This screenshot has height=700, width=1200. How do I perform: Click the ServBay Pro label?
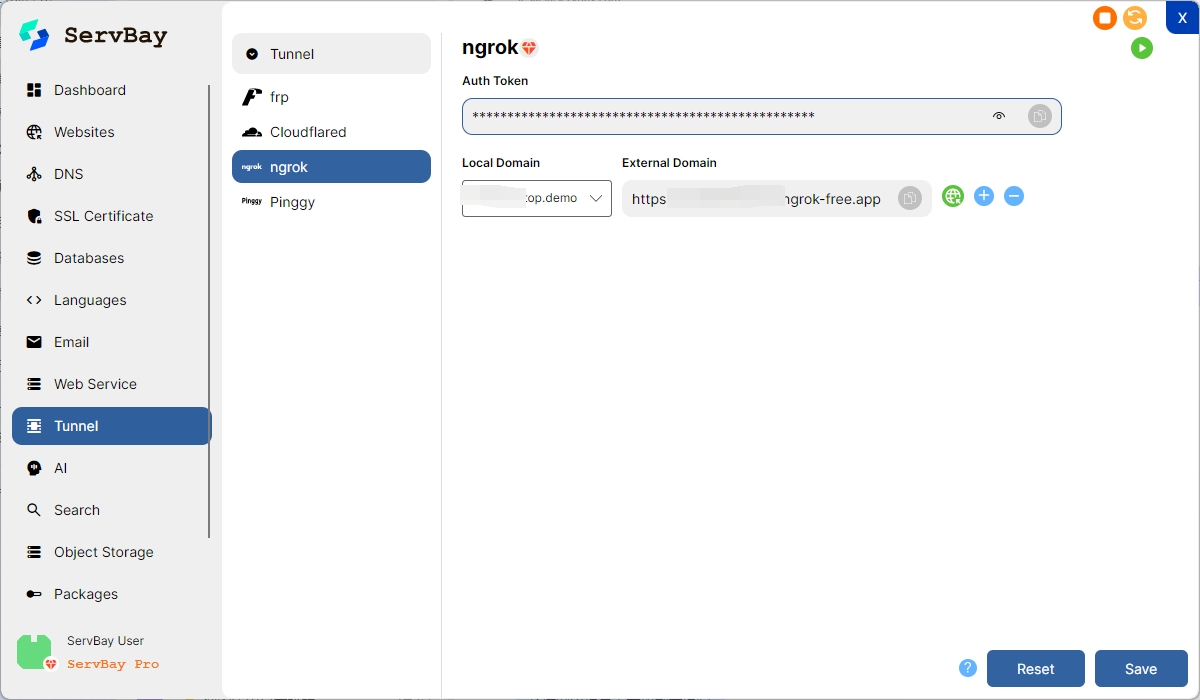[113, 664]
